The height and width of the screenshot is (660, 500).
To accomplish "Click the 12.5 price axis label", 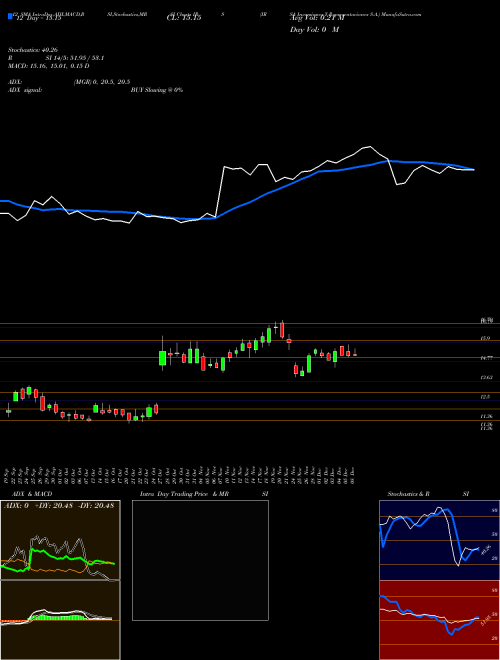I will [486, 397].
